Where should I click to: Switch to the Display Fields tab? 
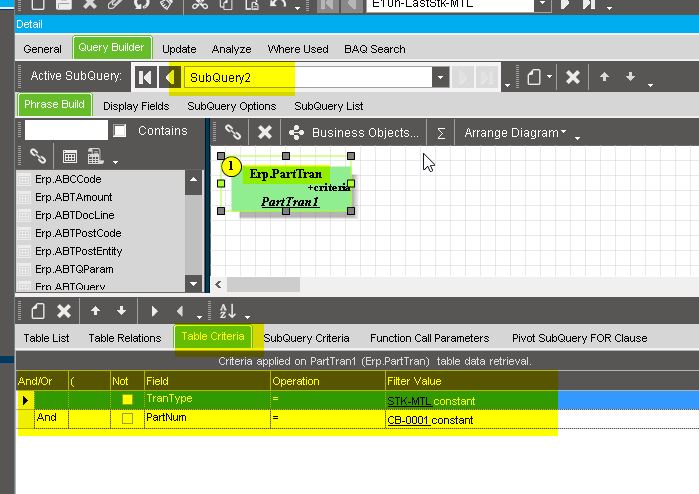pos(136,106)
